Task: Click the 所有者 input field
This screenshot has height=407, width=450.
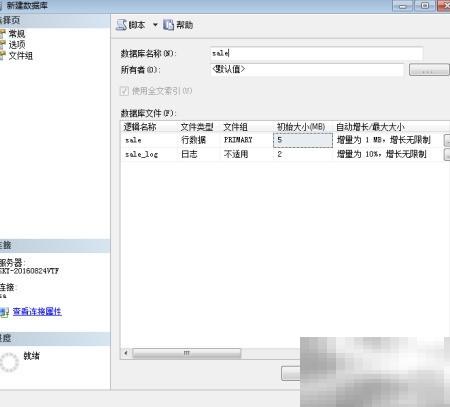Action: [x=307, y=70]
